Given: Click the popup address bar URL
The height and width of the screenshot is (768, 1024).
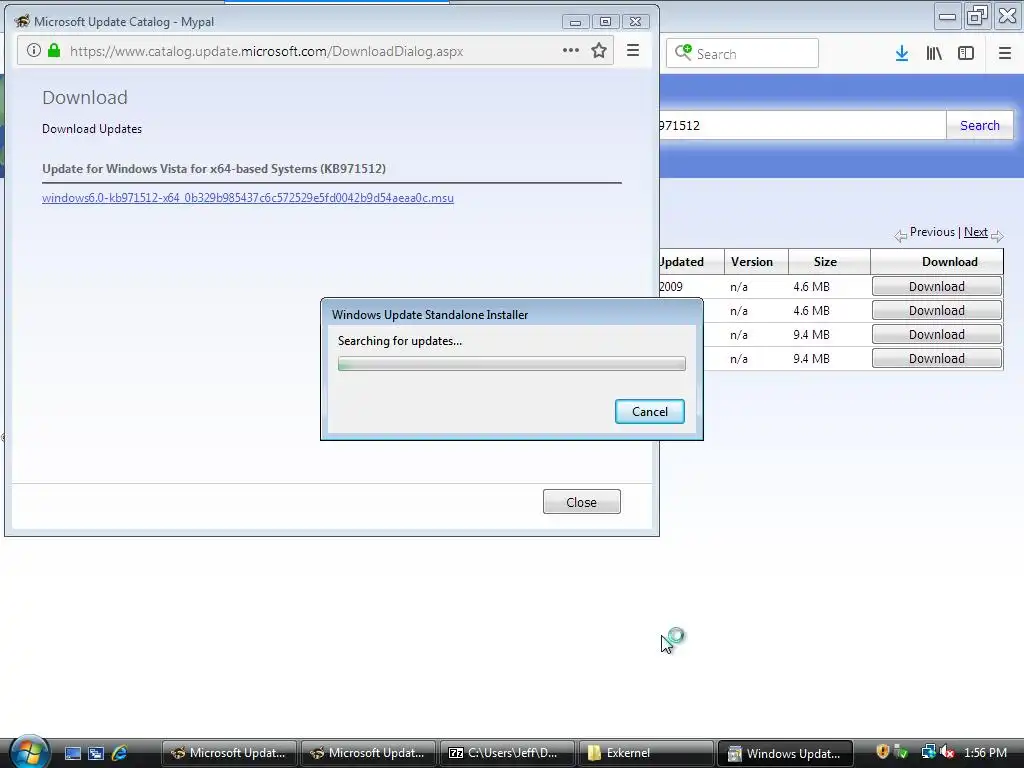Looking at the screenshot, I should coord(266,51).
